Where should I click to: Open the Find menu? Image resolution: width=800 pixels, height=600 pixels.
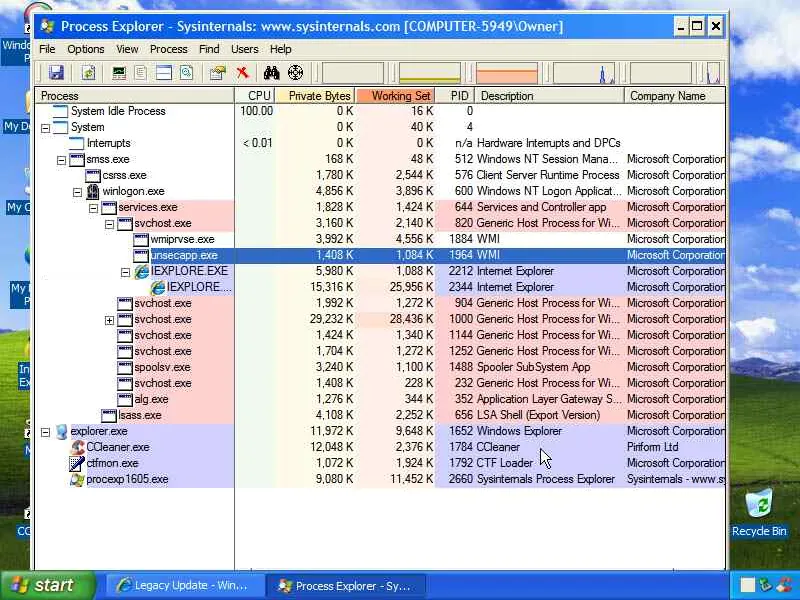pyautogui.click(x=209, y=49)
